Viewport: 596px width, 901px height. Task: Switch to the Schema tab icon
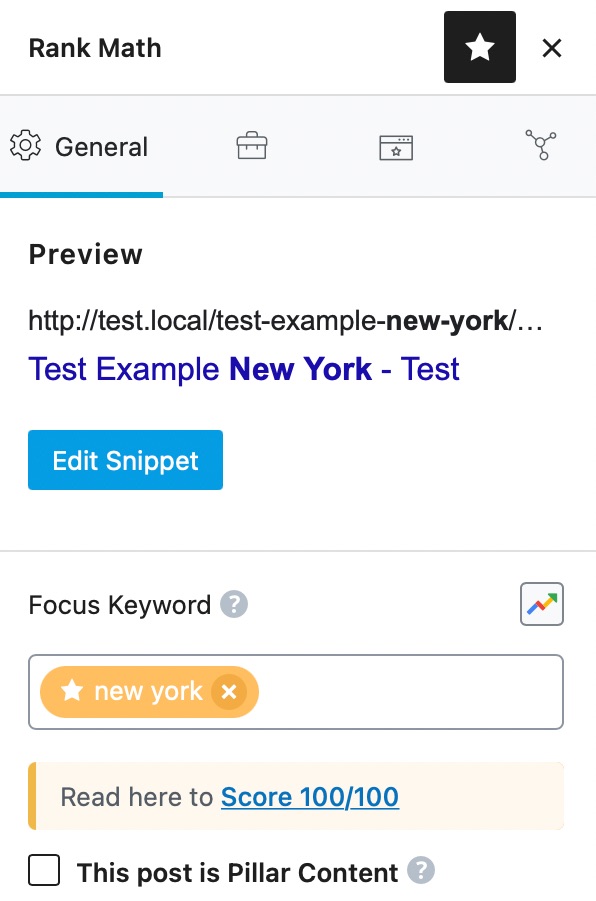pyautogui.click(x=396, y=147)
